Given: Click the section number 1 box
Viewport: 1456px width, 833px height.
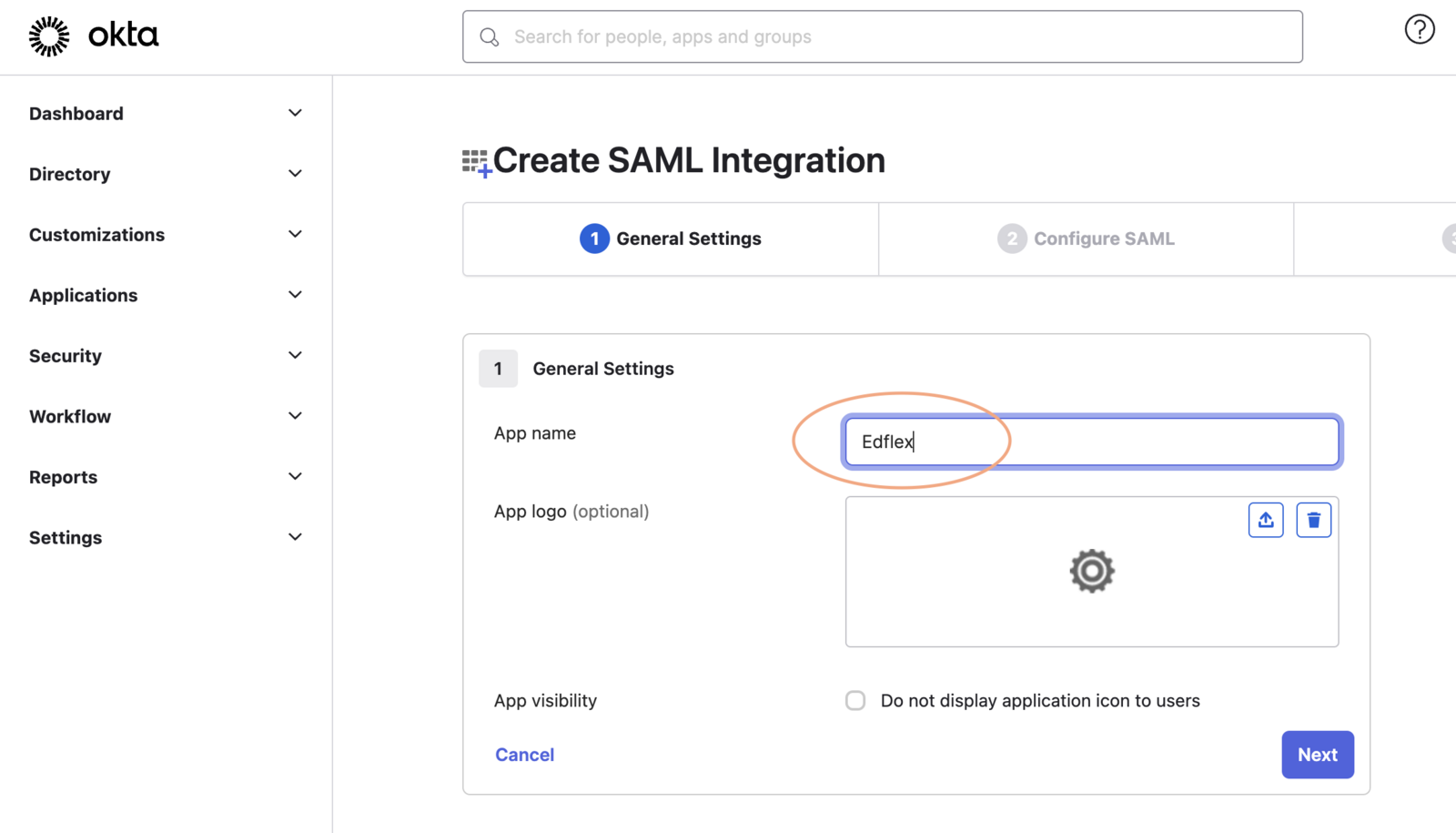Looking at the screenshot, I should pyautogui.click(x=498, y=369).
